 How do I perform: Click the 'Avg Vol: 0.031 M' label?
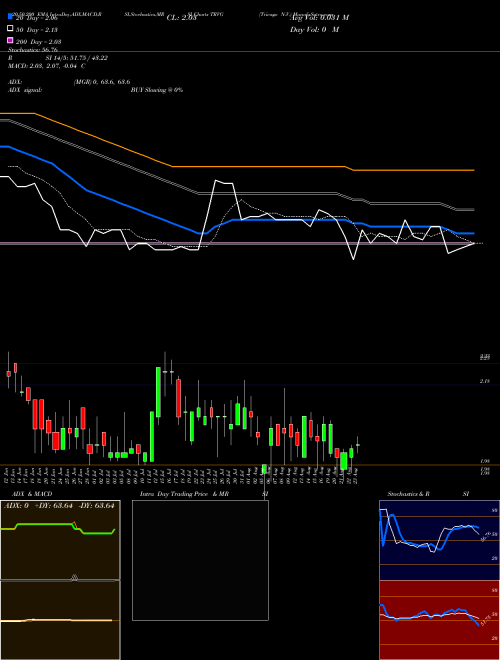click(319, 18)
